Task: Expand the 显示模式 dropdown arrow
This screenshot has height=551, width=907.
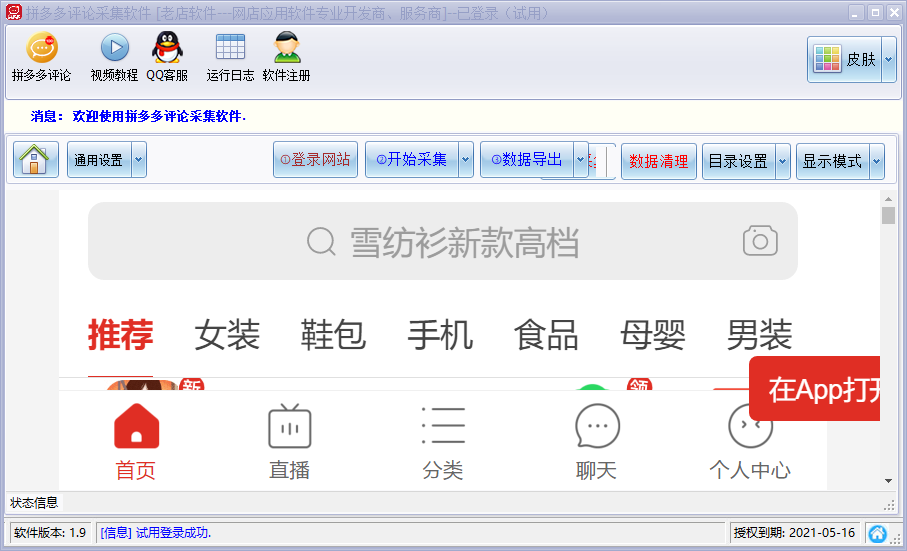Action: (877, 161)
